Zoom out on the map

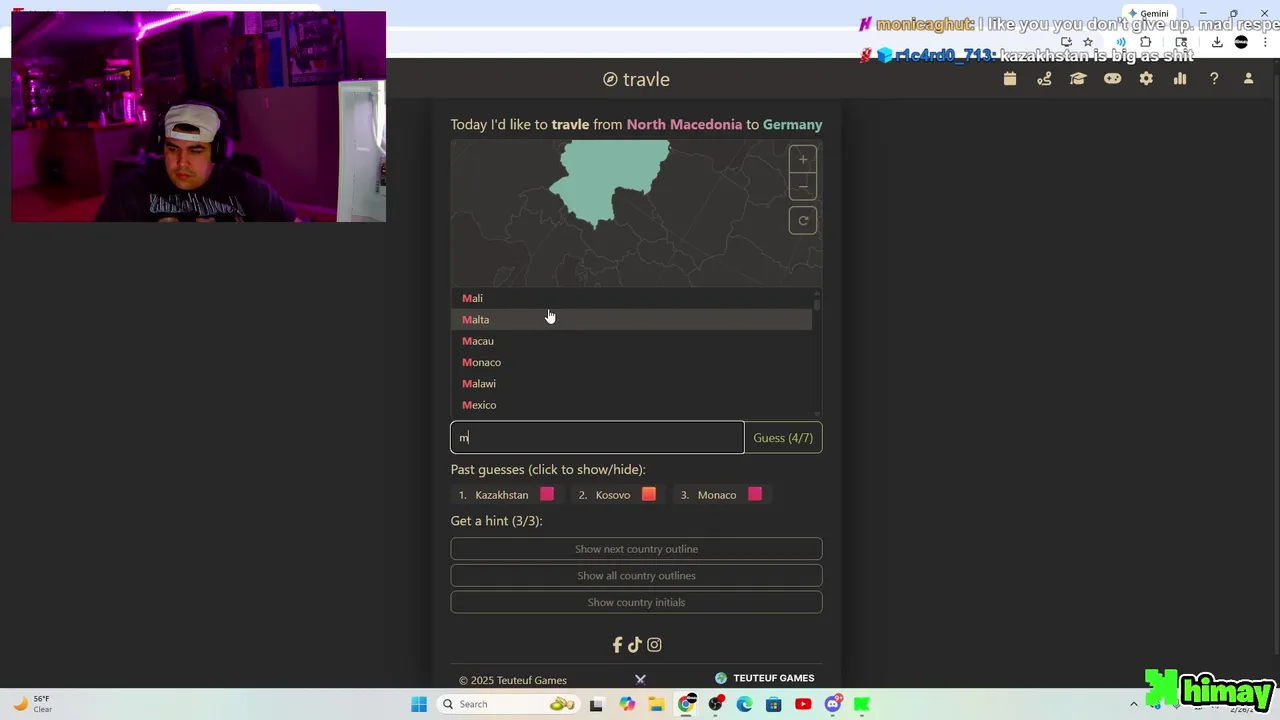(803, 187)
